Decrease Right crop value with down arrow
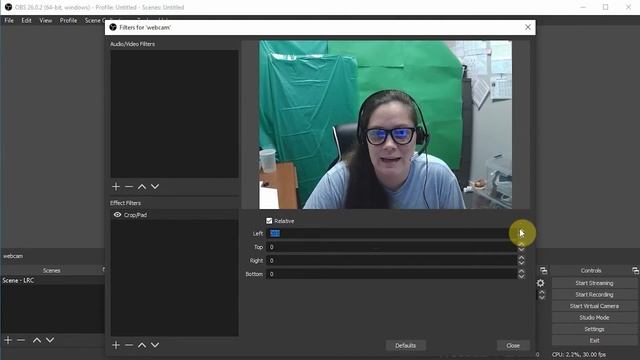This screenshot has height=360, width=640. 521,263
